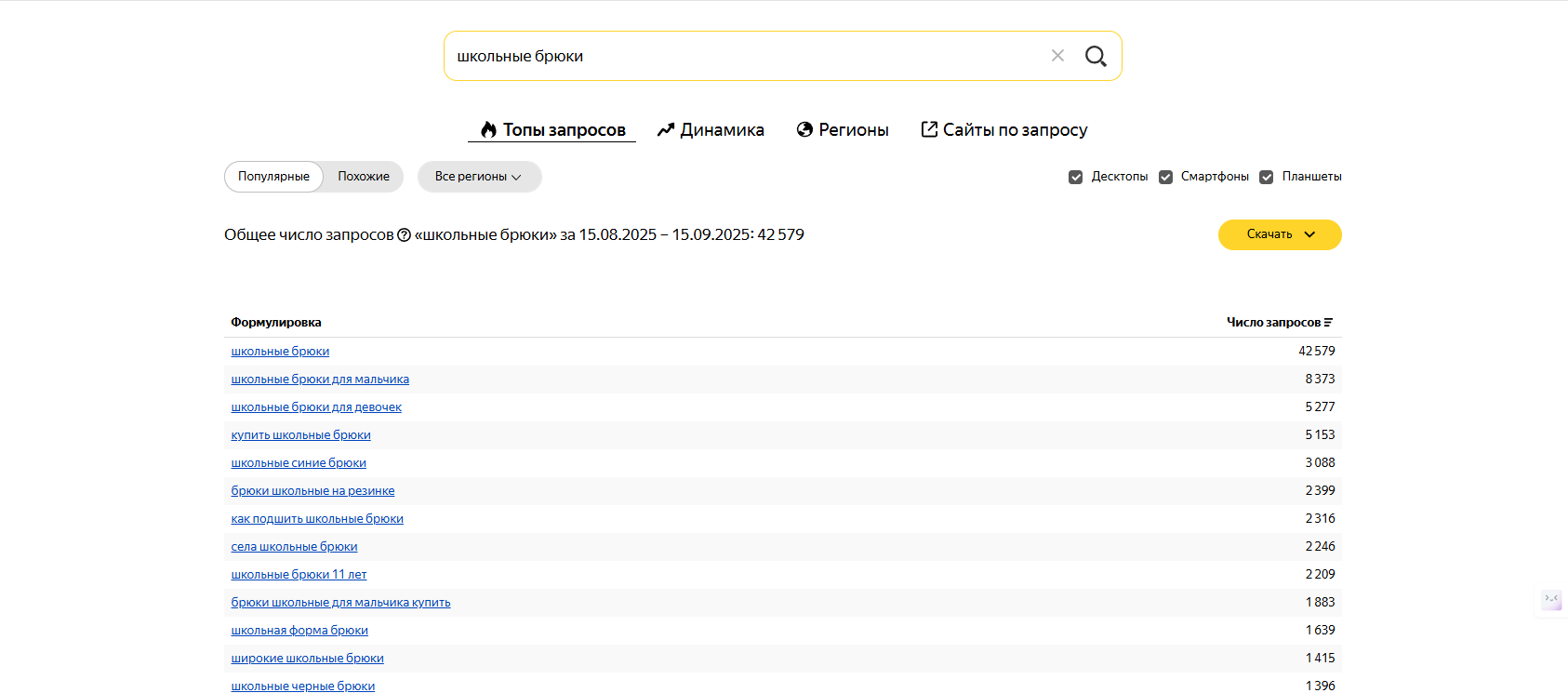
Task: Click the 5 277 request count
Action: (x=1320, y=407)
